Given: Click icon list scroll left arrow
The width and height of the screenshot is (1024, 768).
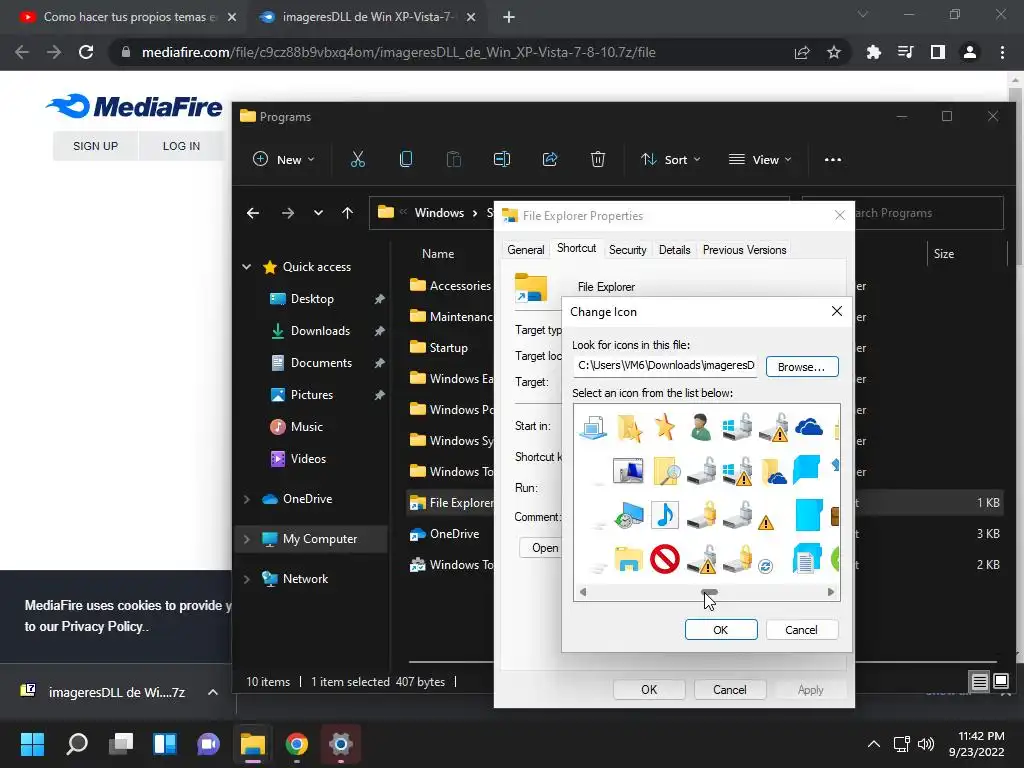Looking at the screenshot, I should pos(583,592).
